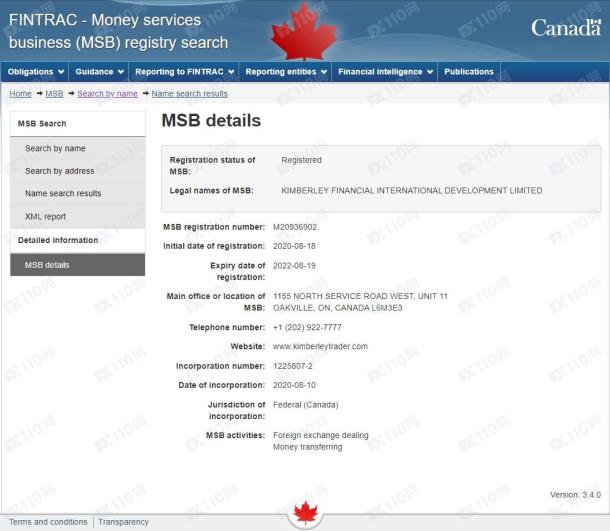This screenshot has height=531, width=610.
Task: Open the Obligations menu
Action: tap(35, 72)
